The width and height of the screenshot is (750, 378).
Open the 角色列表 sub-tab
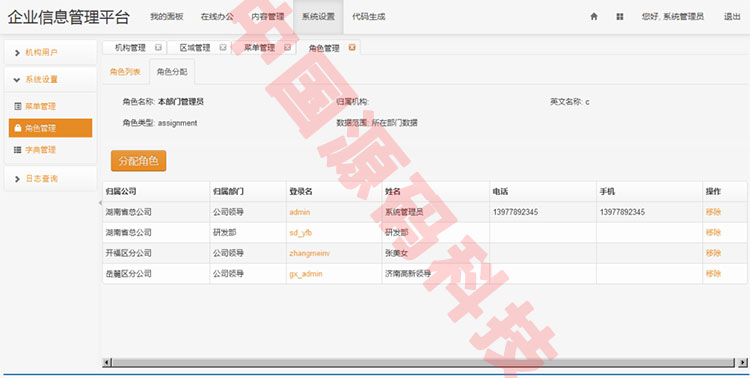(x=125, y=72)
